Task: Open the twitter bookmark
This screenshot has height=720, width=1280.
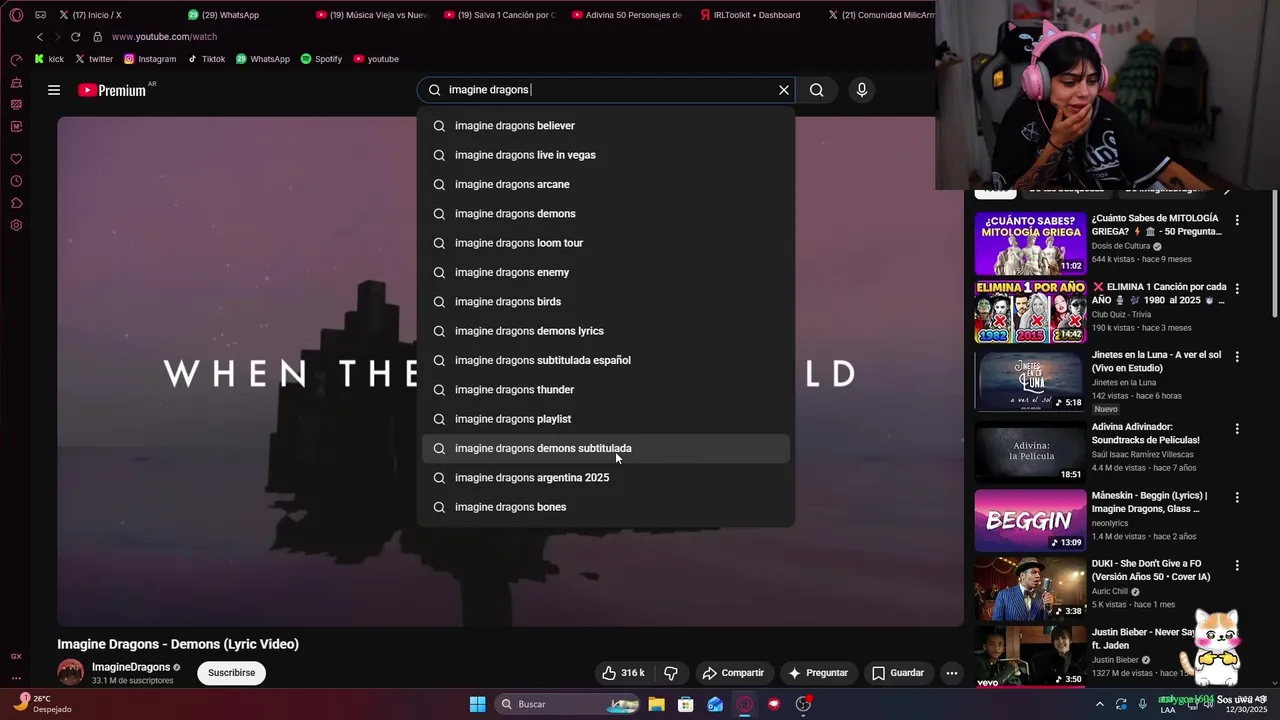Action: pos(94,59)
